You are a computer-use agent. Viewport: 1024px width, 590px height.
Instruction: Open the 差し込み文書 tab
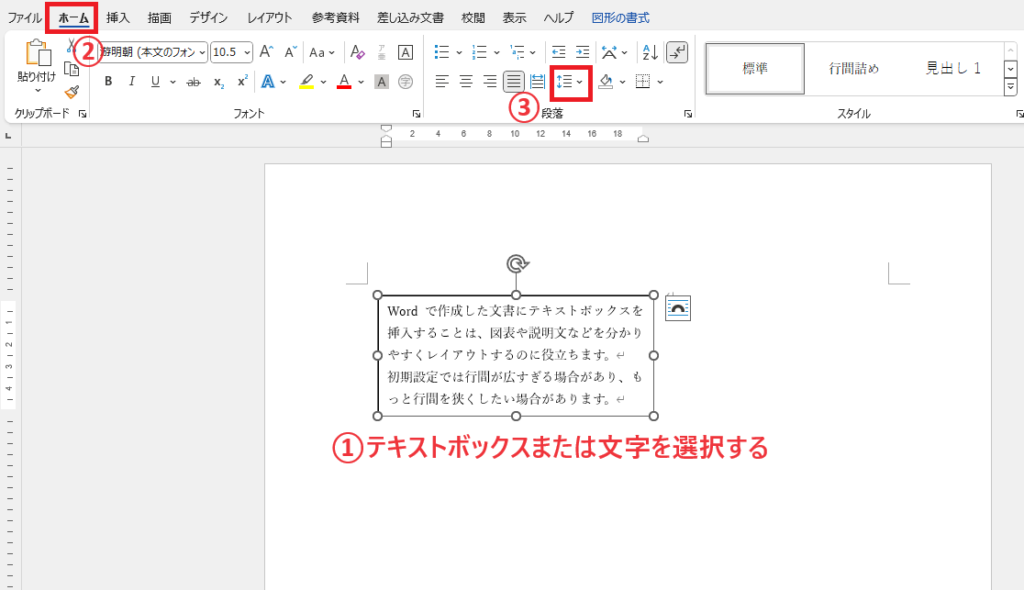(x=410, y=18)
